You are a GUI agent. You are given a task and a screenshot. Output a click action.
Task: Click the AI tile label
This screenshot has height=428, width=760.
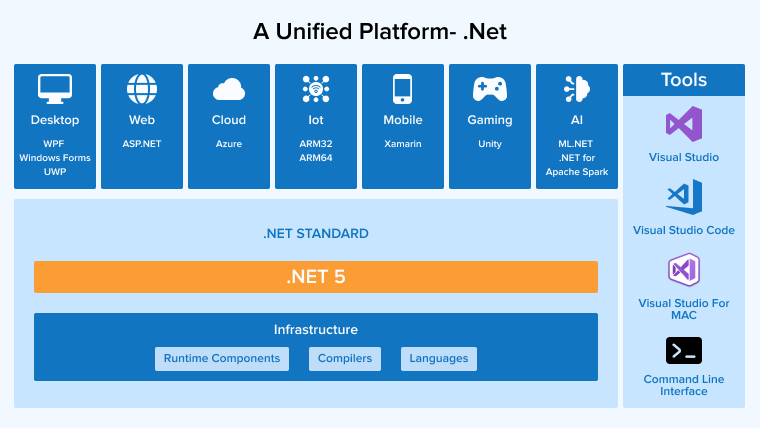(x=577, y=120)
